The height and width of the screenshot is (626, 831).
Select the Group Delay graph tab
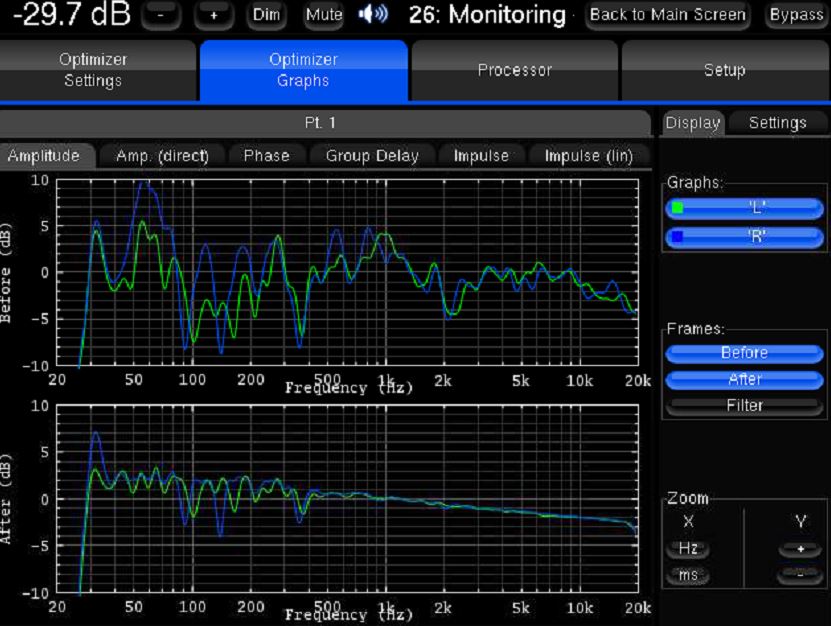(372, 156)
